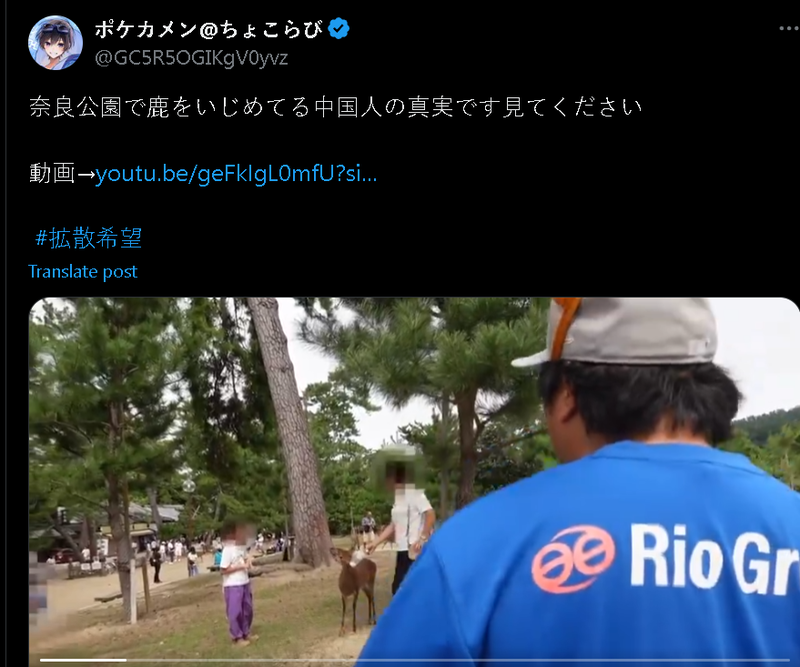Open the @GC5R5OGIKgV0yvz handle

point(191,58)
